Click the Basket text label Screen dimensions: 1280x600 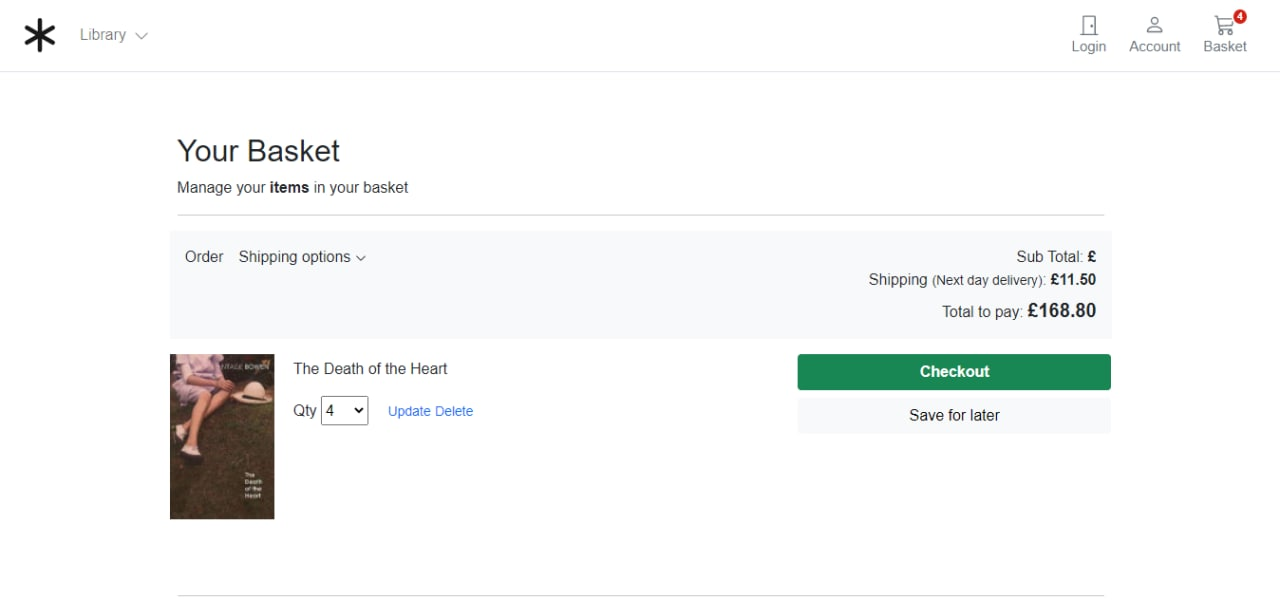(x=1225, y=47)
